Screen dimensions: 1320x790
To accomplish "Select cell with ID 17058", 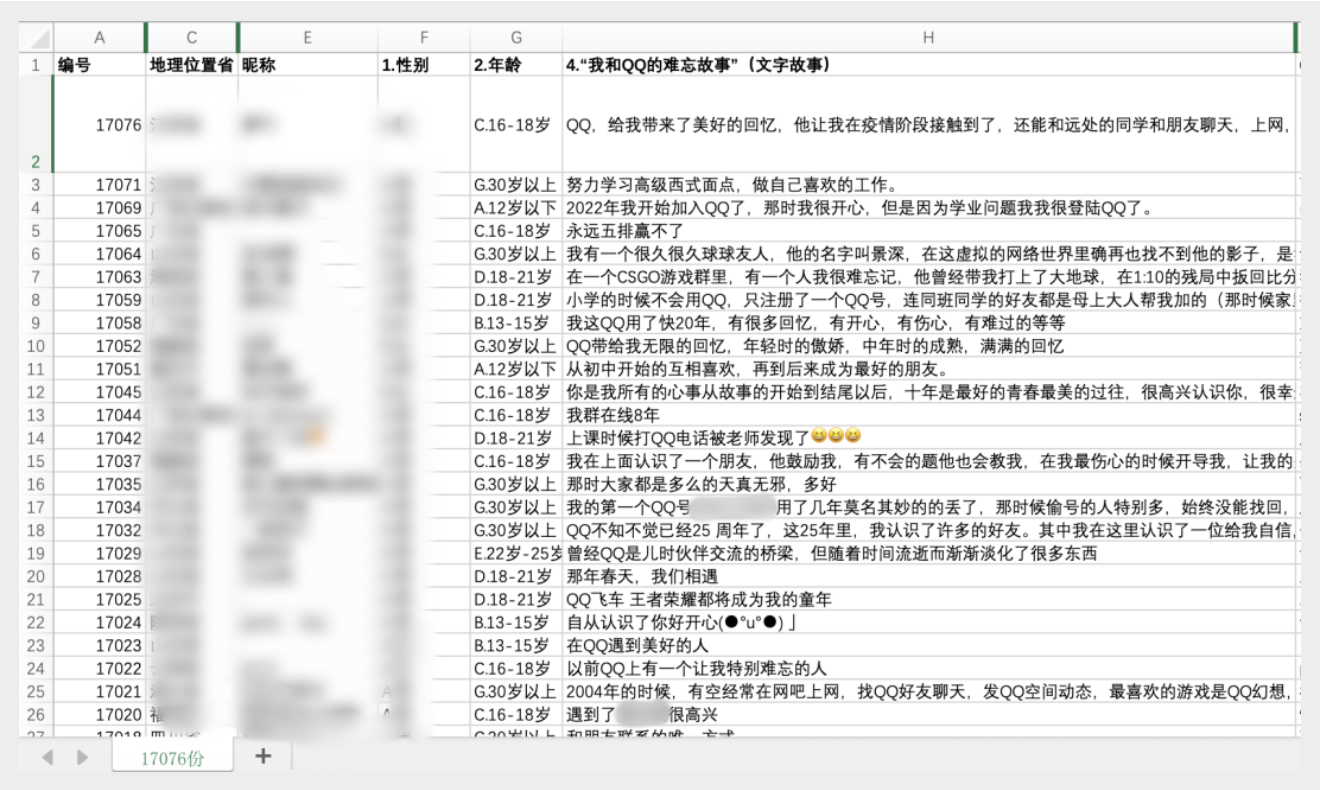I will [99, 323].
